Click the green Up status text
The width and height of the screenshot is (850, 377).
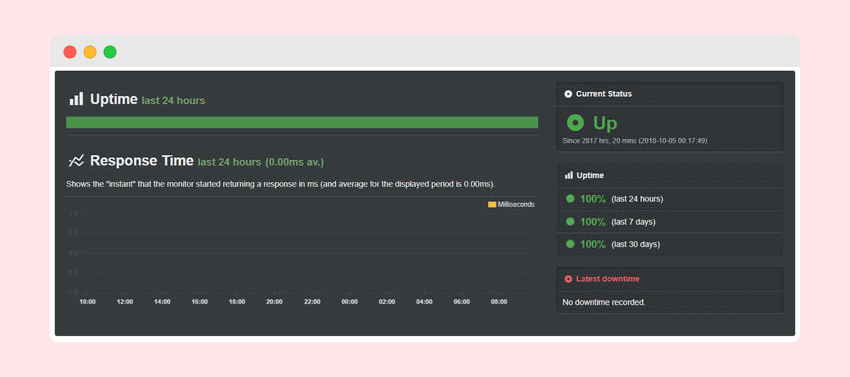[x=605, y=124]
